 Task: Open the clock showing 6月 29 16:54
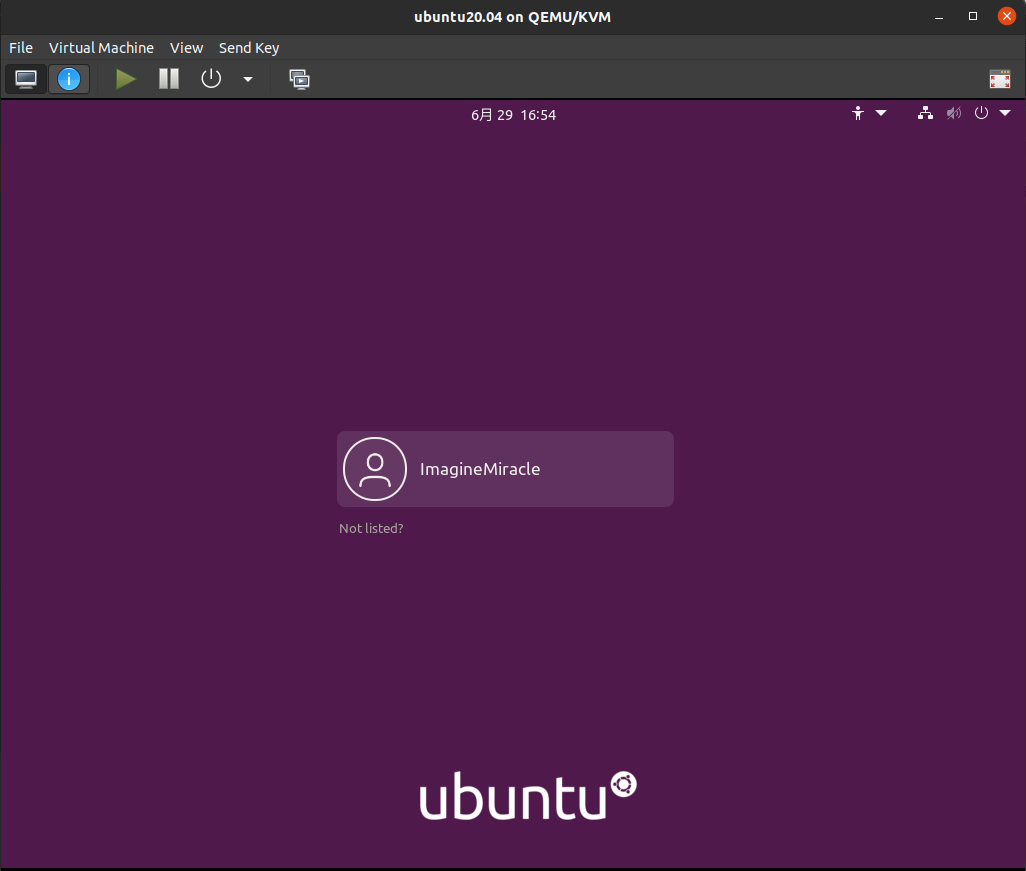(x=514, y=115)
